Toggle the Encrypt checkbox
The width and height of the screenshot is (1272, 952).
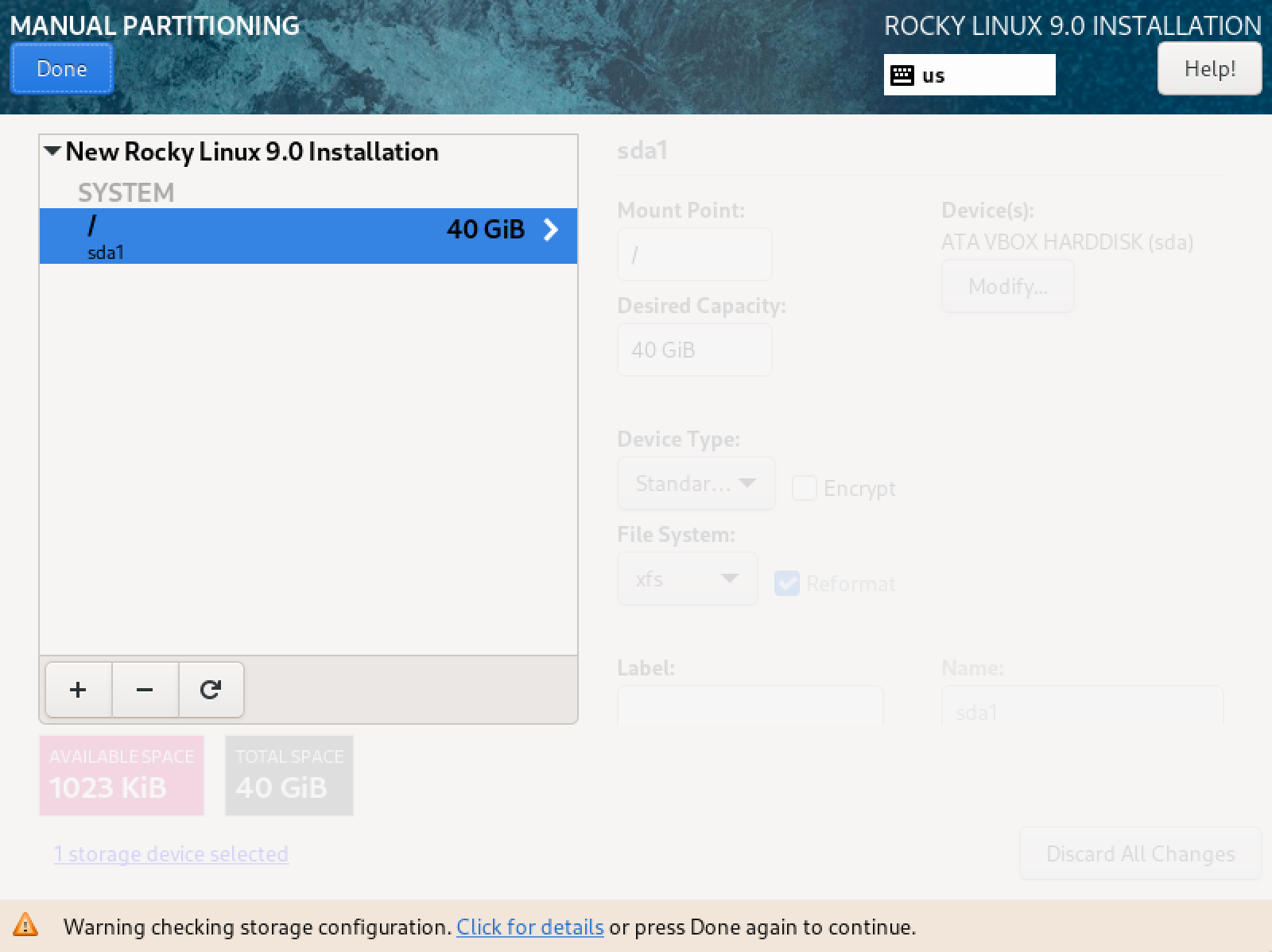[804, 488]
